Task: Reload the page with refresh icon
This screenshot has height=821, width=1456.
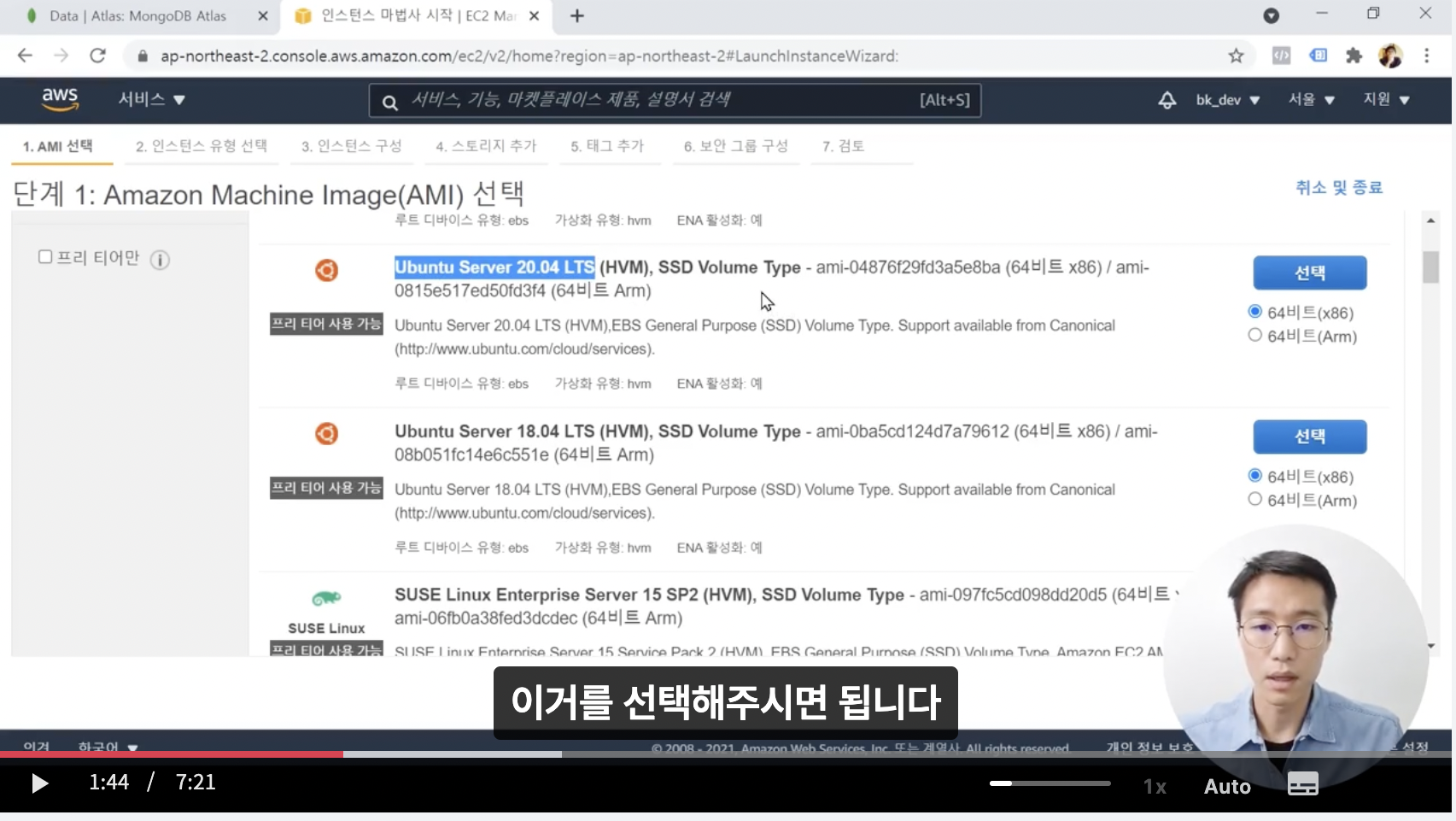Action: [97, 56]
